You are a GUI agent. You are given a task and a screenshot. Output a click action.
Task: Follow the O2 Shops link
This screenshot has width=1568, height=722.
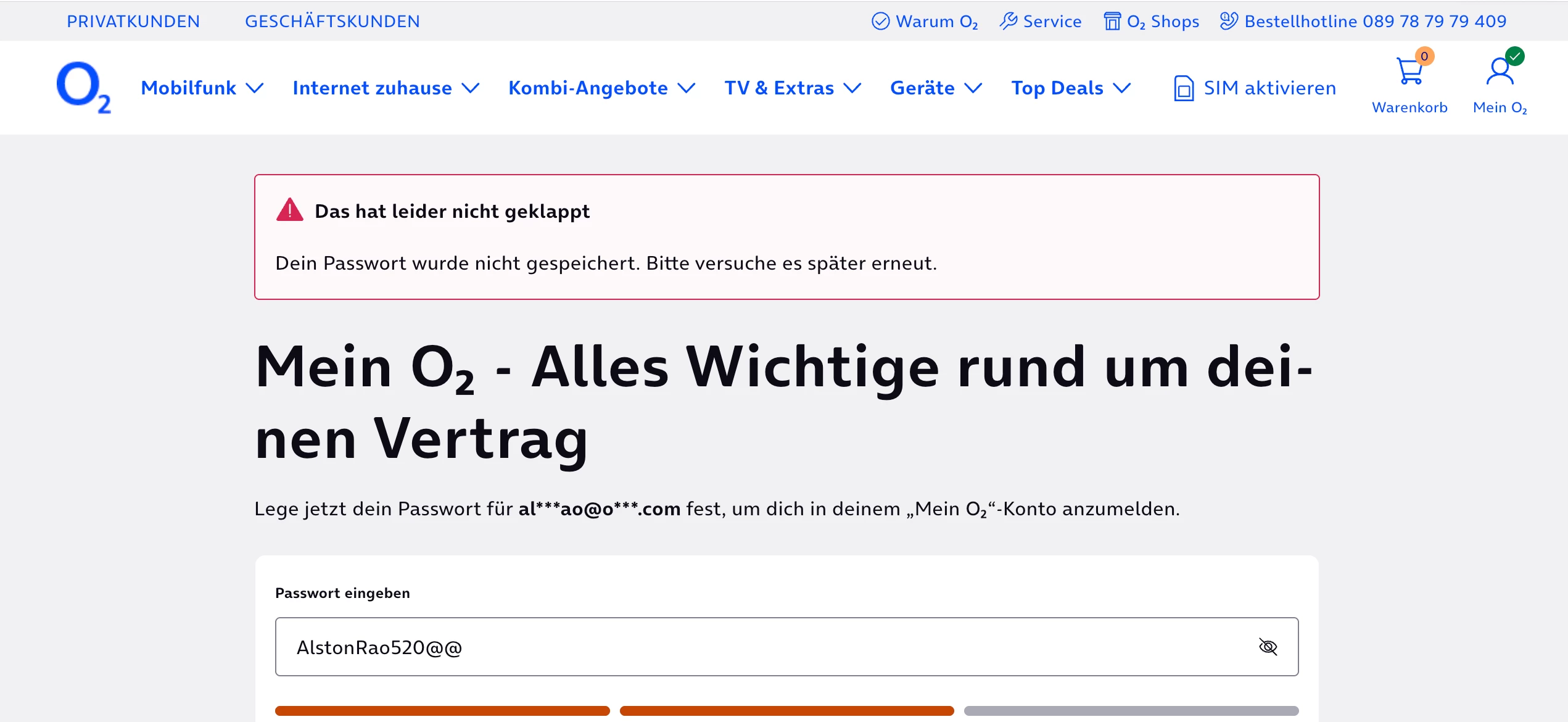(x=1163, y=21)
